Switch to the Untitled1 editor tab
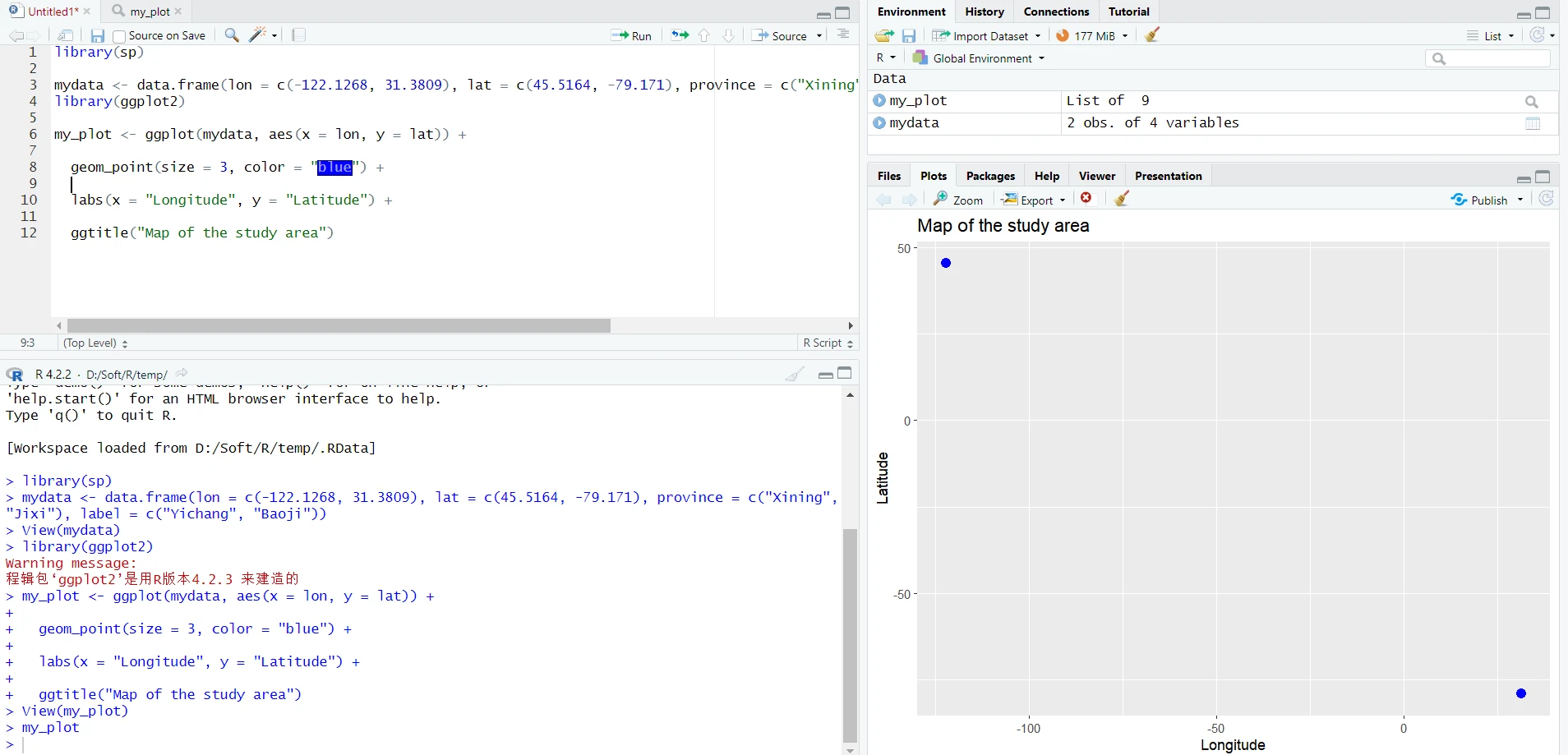This screenshot has height=755, width=1568. (52, 12)
